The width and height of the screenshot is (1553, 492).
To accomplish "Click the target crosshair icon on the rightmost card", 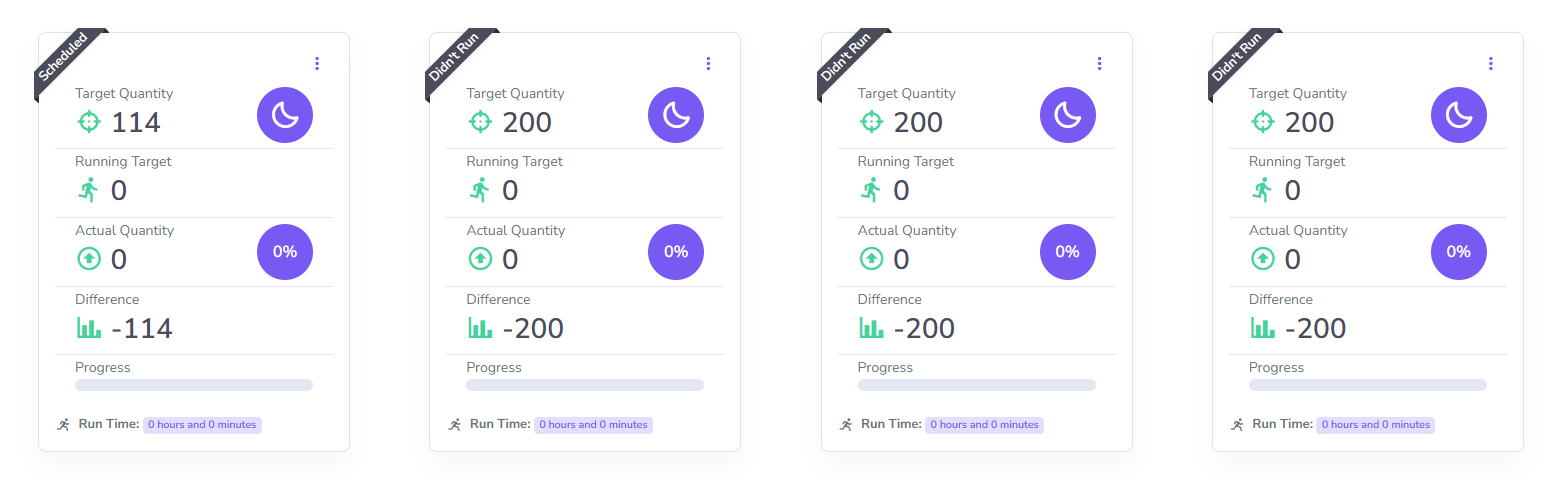I will pyautogui.click(x=1263, y=122).
